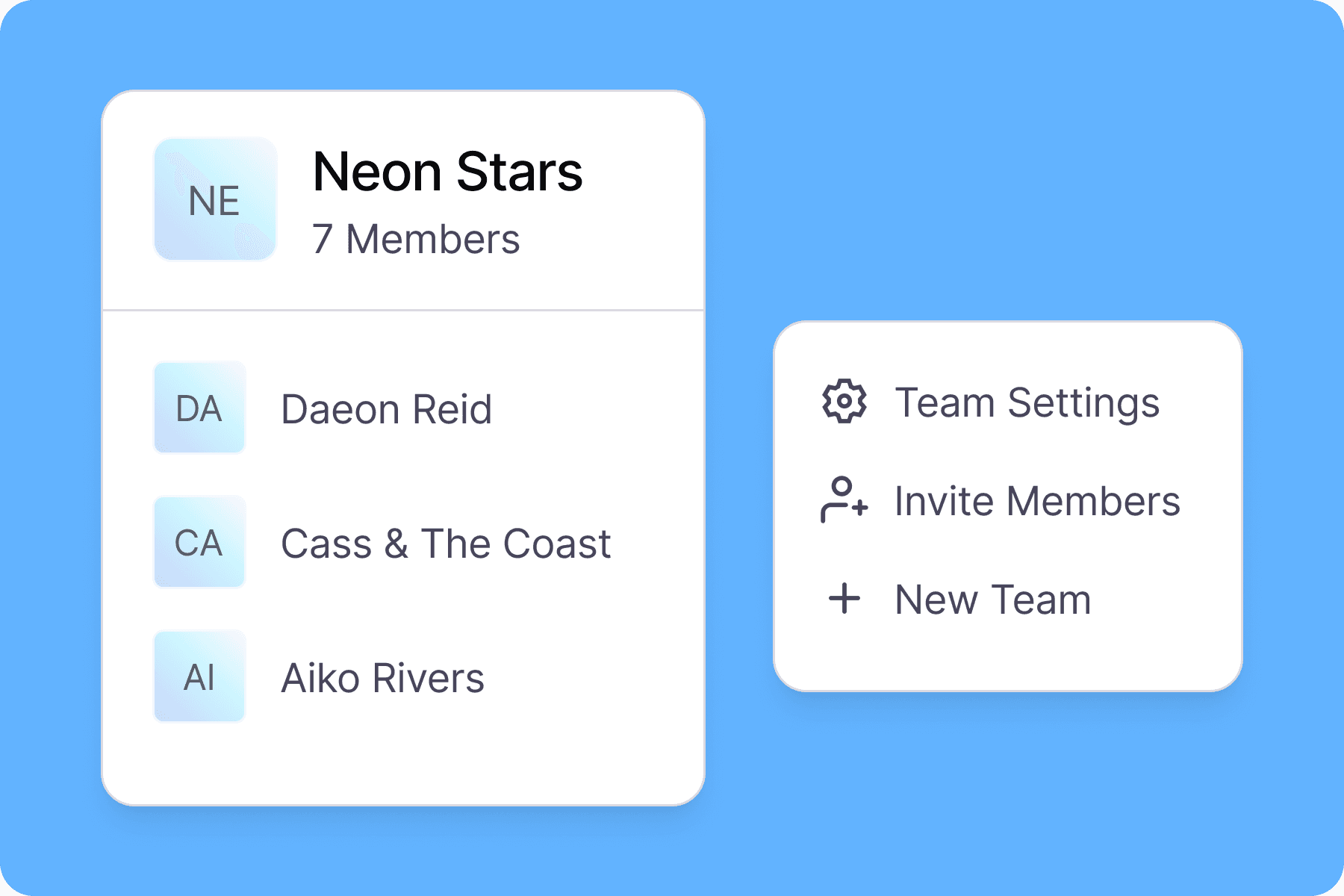This screenshot has height=896, width=1344.
Task: Click the add-person icon for inviting members
Action: click(x=844, y=500)
